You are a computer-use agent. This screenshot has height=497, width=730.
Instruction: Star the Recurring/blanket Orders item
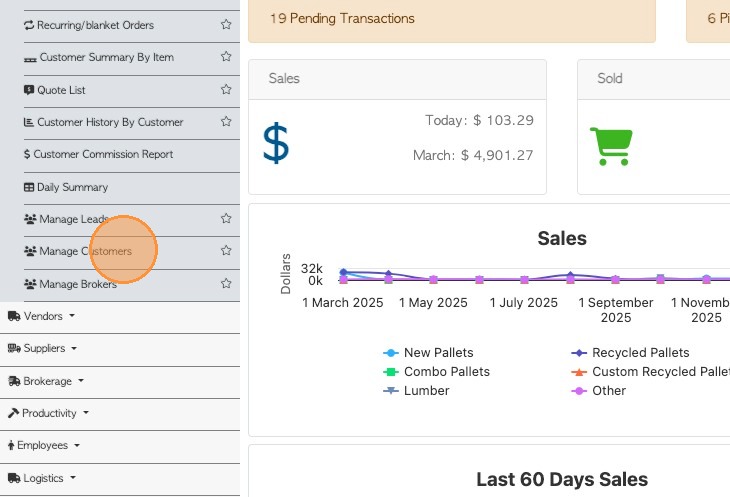[x=226, y=25]
